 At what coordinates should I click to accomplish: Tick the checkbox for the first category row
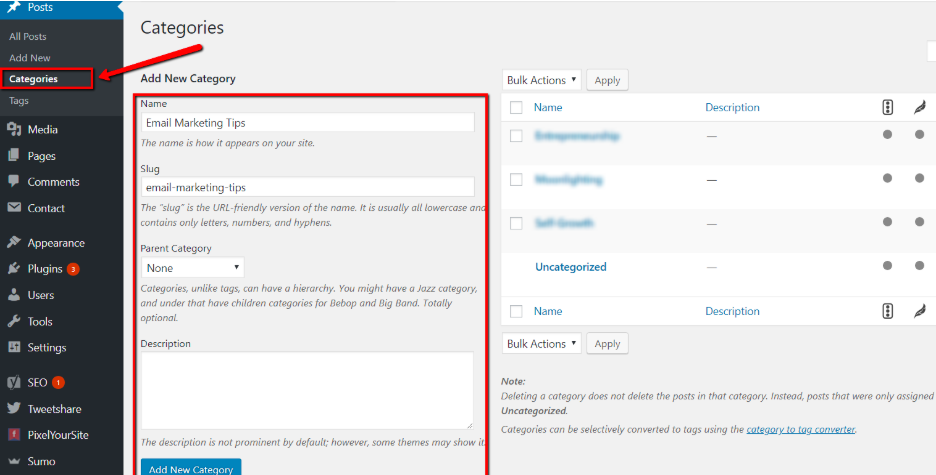[516, 136]
